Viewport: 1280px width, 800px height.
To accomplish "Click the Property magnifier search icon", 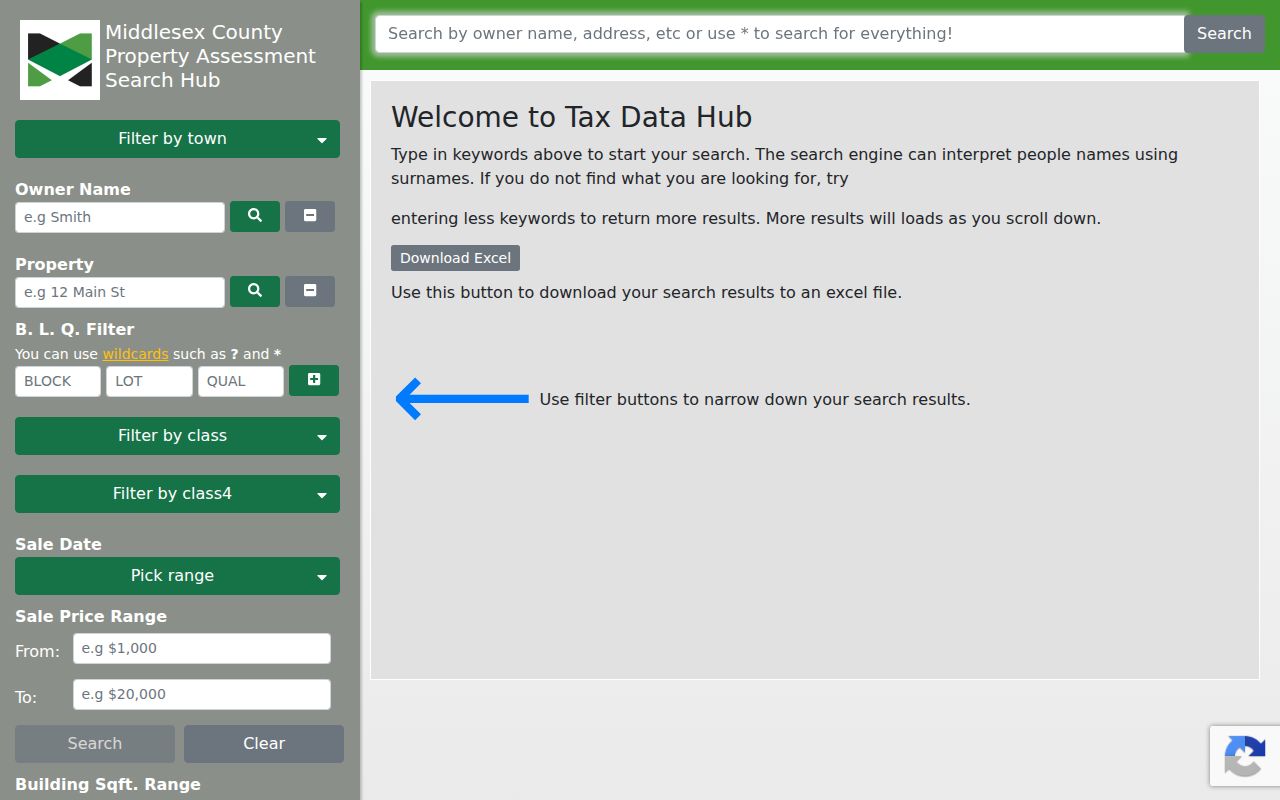I will coord(255,291).
